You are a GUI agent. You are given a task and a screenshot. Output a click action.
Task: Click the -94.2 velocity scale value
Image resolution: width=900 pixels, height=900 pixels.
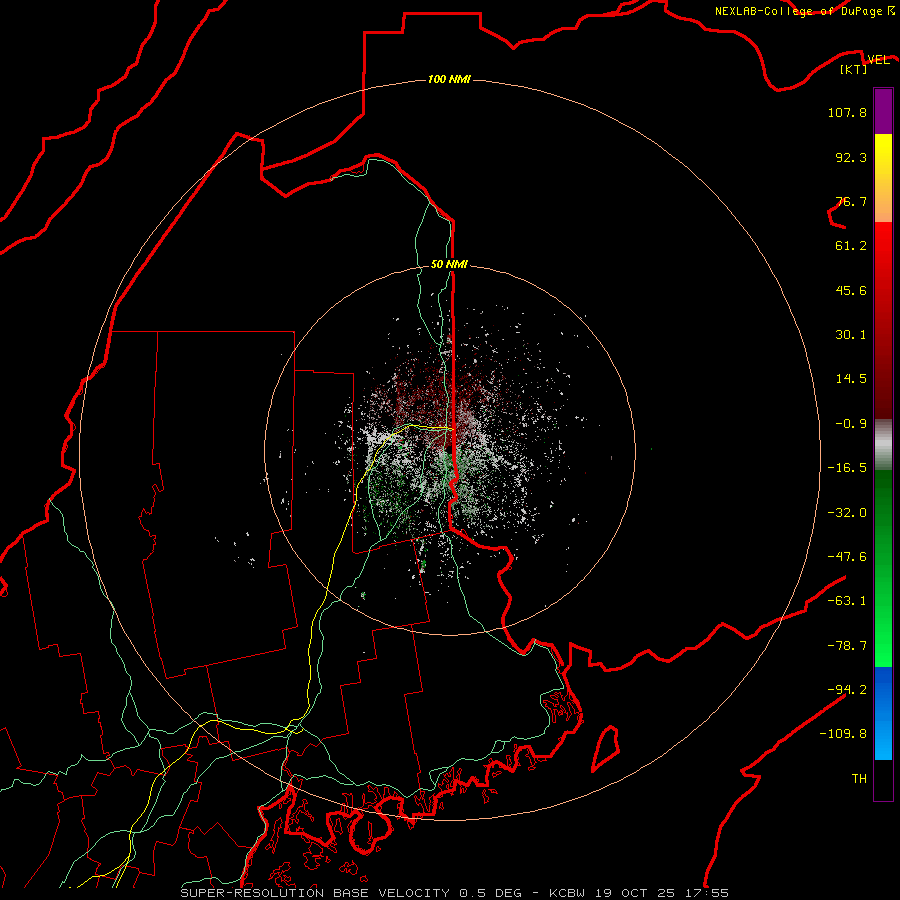tap(847, 690)
